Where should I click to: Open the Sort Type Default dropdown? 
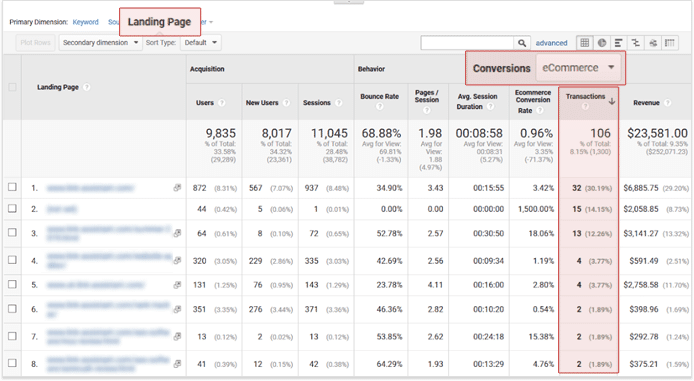pos(200,42)
